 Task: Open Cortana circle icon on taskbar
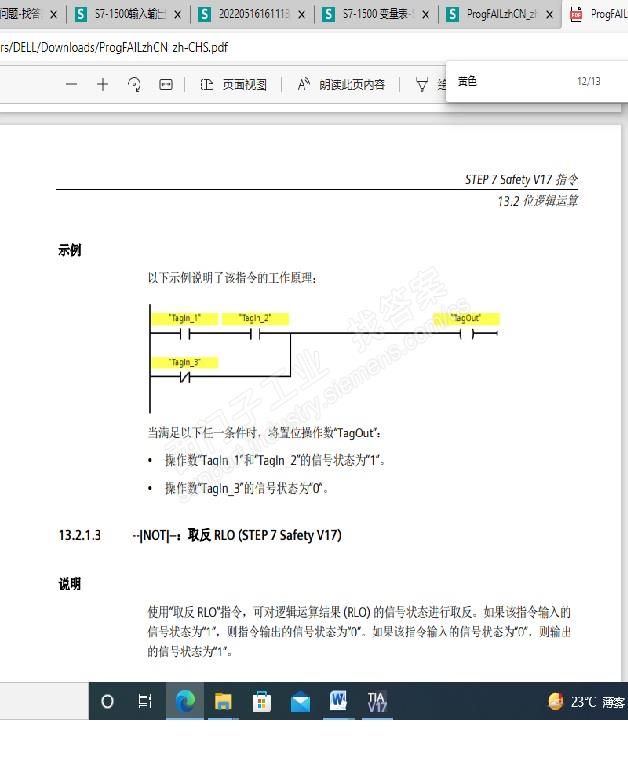(x=107, y=701)
